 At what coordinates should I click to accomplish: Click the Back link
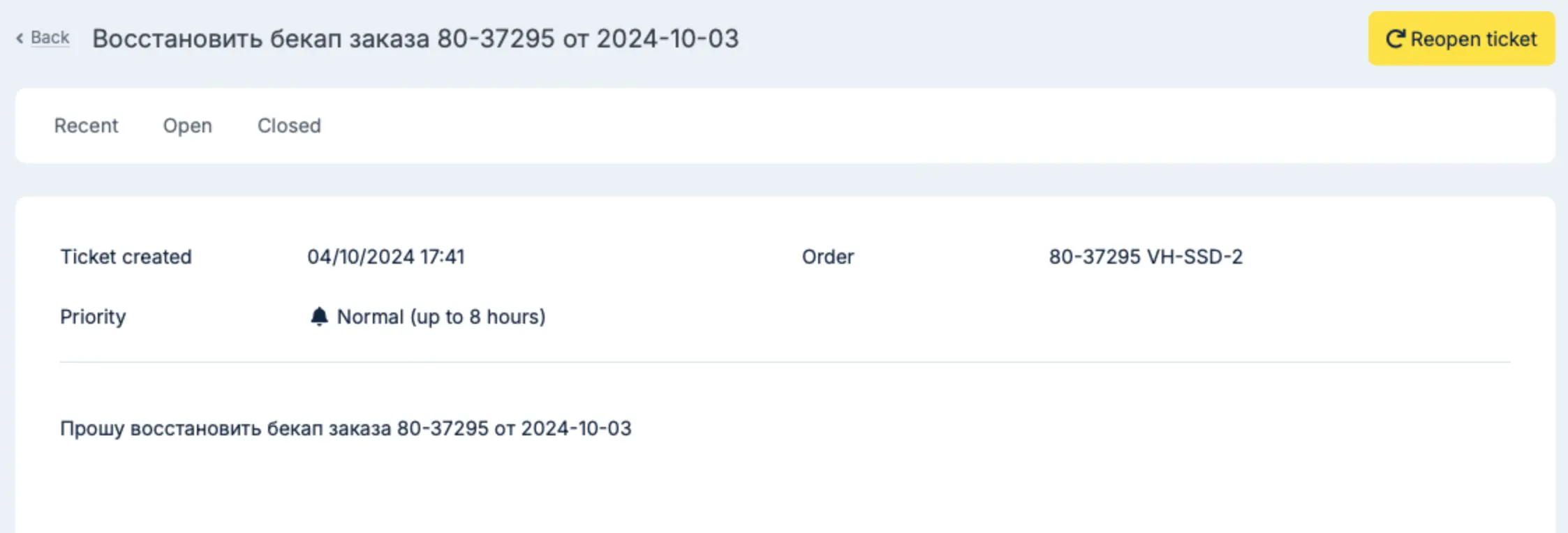[x=50, y=38]
